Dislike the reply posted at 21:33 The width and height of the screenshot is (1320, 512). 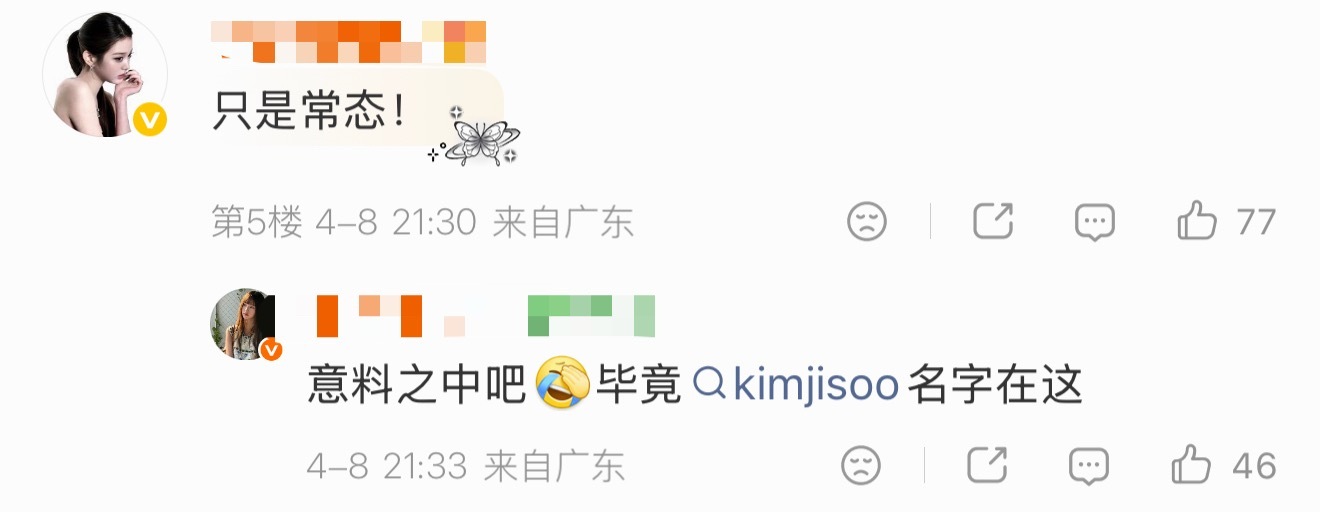tap(861, 465)
